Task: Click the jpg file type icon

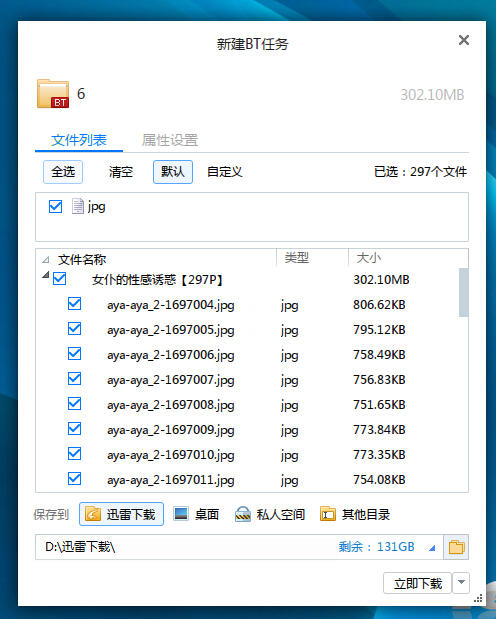Action: click(x=78, y=206)
